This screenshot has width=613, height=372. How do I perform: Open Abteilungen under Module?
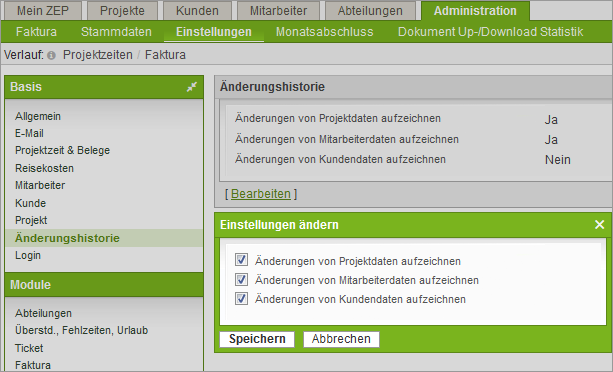pos(43,313)
